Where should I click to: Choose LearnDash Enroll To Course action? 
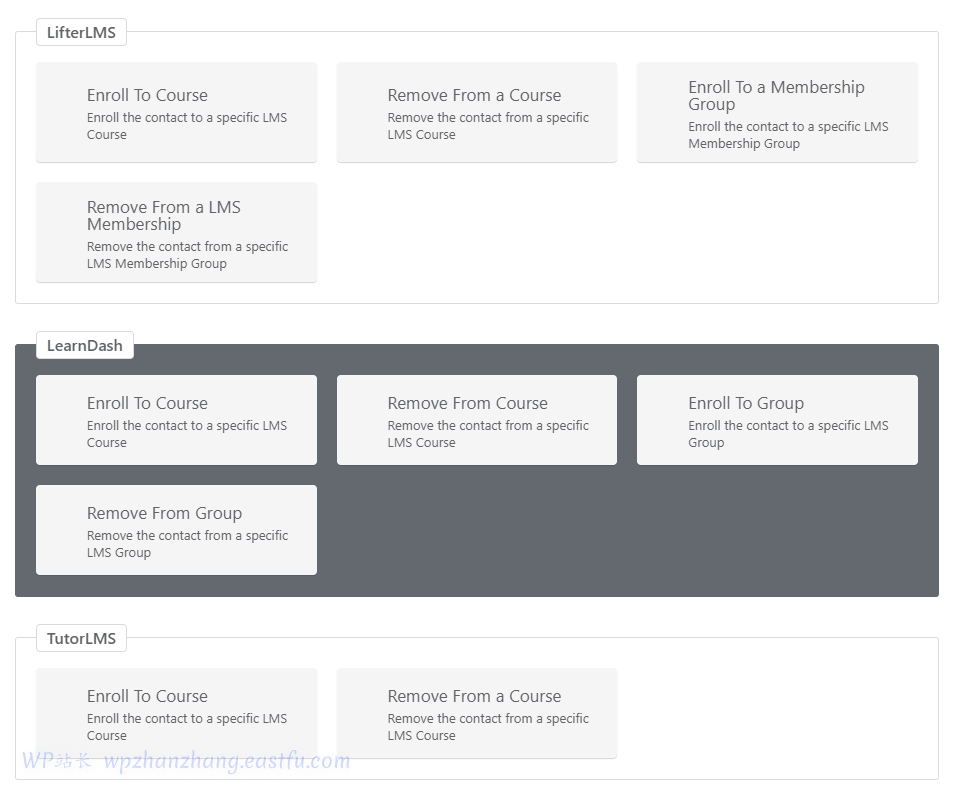point(176,420)
